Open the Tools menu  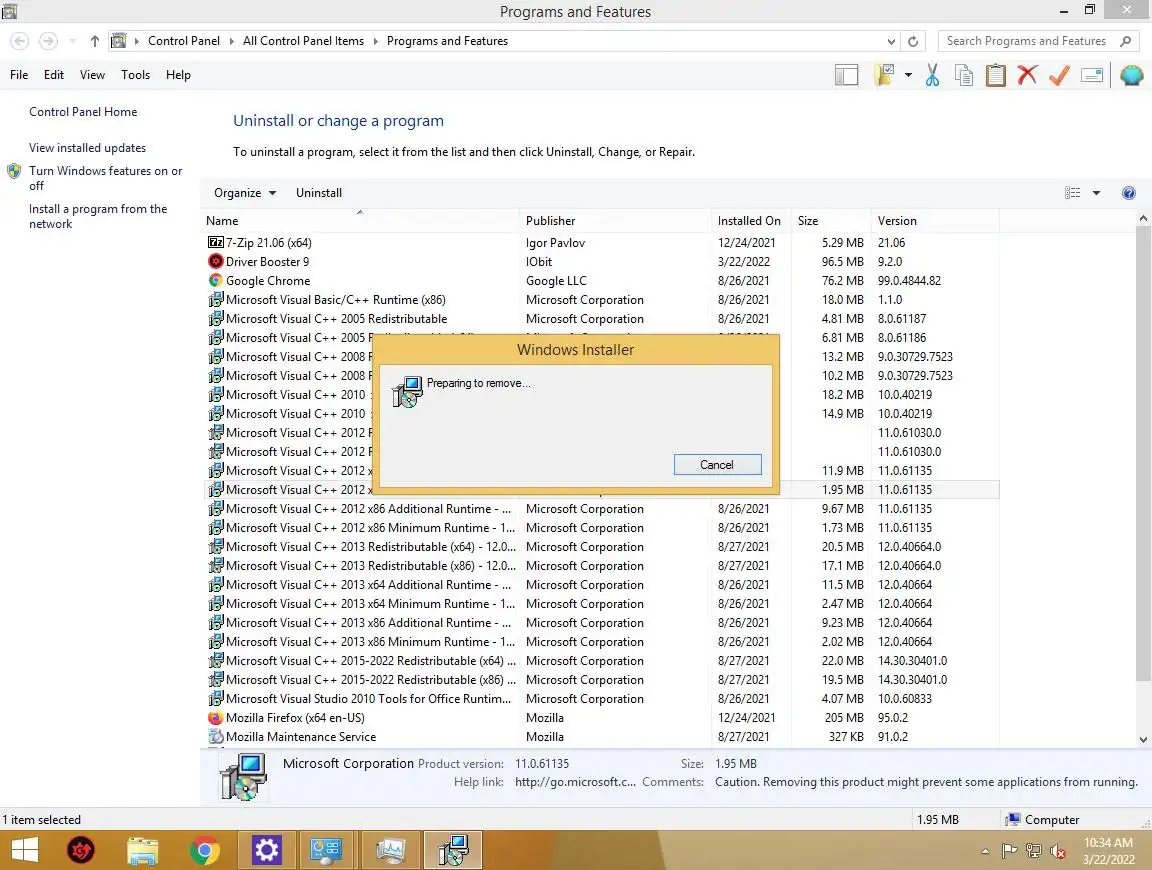pyautogui.click(x=135, y=74)
